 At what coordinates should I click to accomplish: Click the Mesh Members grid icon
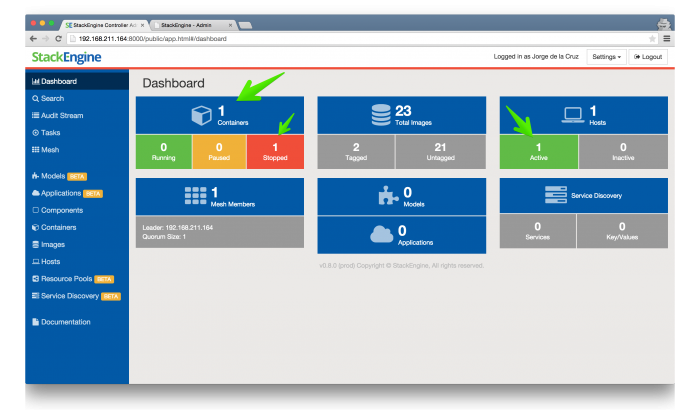click(196, 195)
